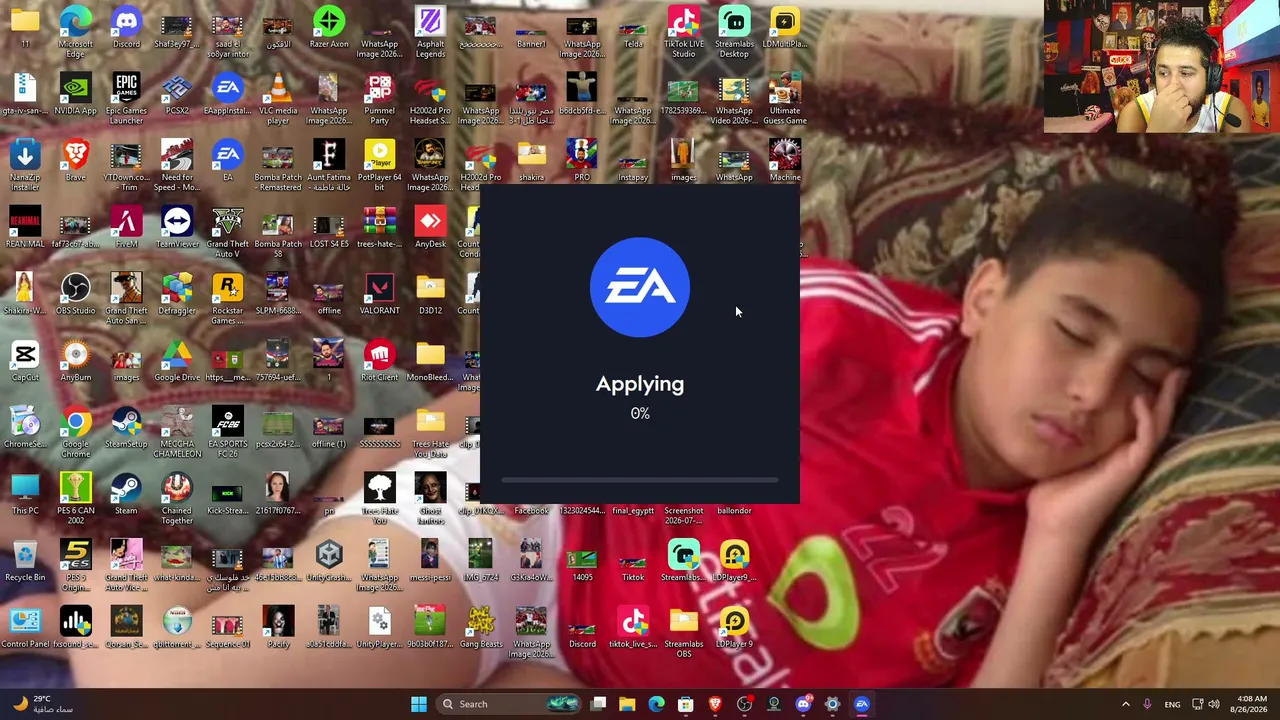Screen dimensions: 1280x720
Task: Select the Steam desktop shortcut
Action: [126, 495]
